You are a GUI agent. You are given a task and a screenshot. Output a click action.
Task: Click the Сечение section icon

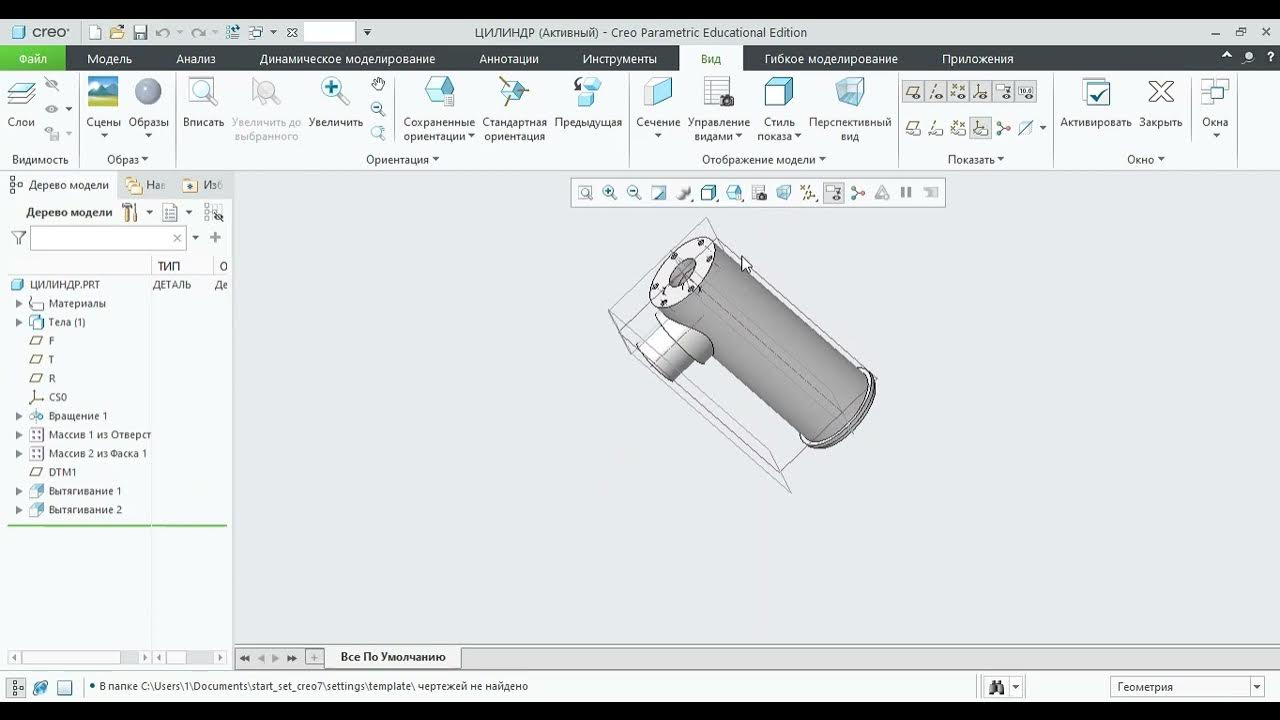[x=658, y=93]
